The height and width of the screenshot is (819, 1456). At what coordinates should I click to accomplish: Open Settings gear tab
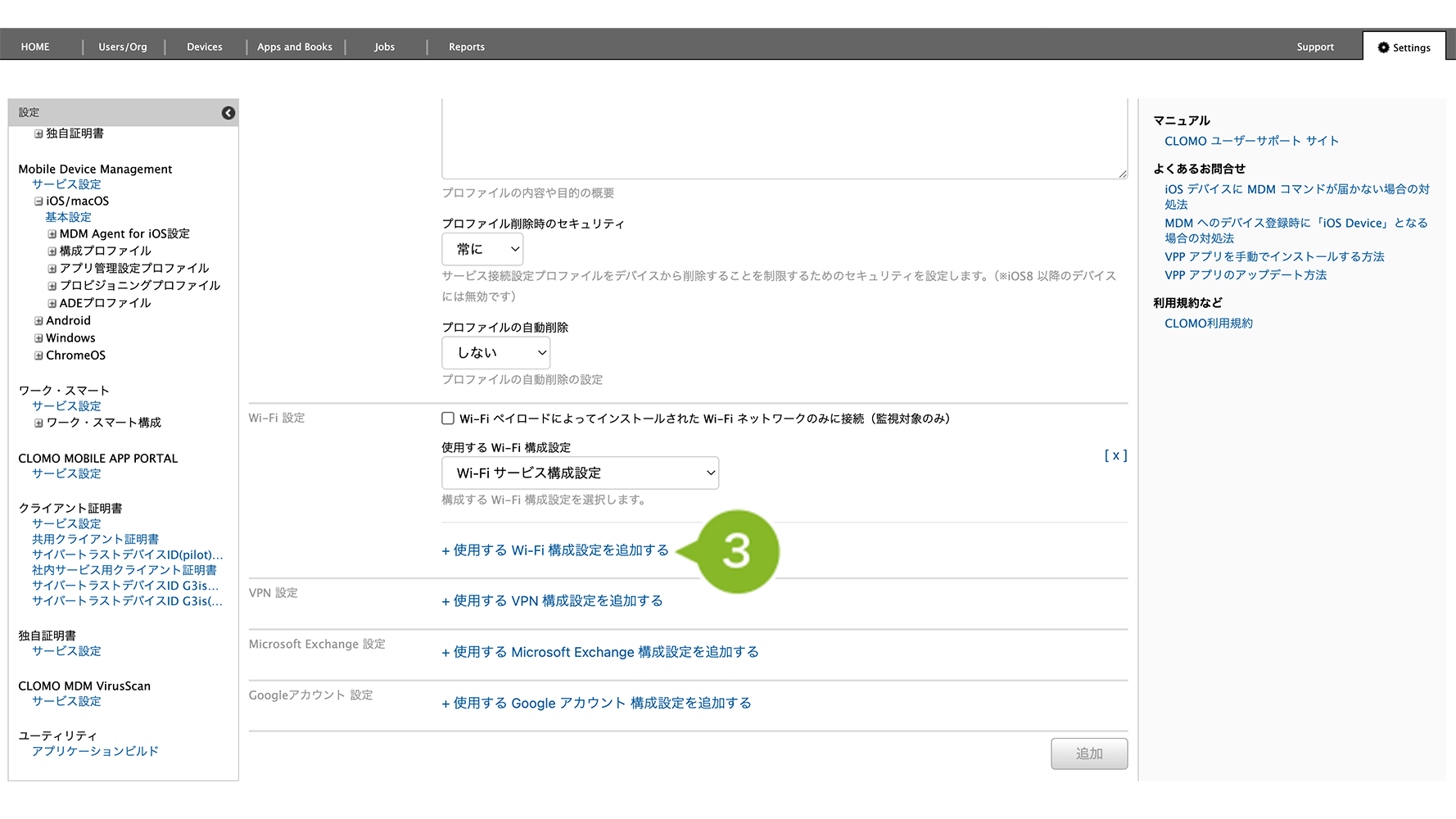click(1404, 48)
